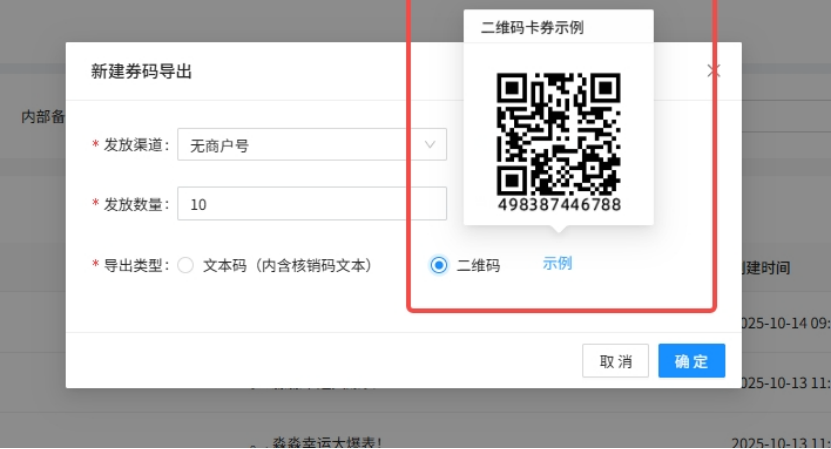Click the code number 498387446788
The height and width of the screenshot is (449, 831).
[559, 205]
